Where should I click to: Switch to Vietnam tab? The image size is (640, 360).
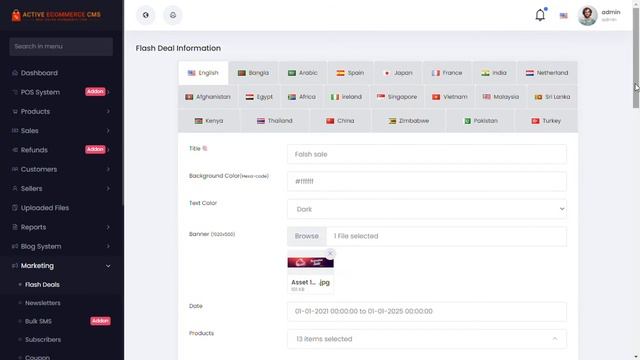[450, 97]
